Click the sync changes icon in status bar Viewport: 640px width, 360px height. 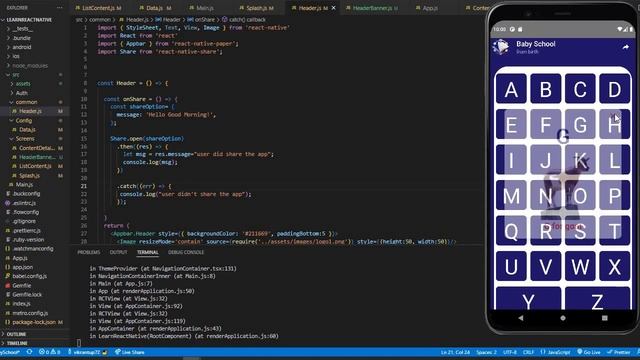point(29,352)
